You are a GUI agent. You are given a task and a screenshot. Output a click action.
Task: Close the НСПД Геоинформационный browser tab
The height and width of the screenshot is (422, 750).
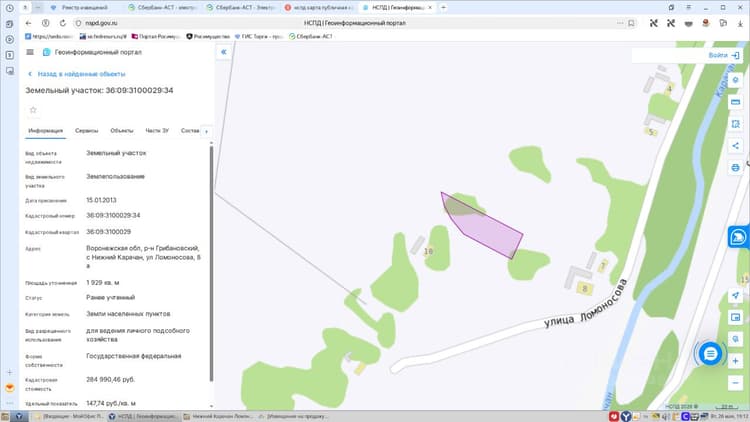click(430, 8)
